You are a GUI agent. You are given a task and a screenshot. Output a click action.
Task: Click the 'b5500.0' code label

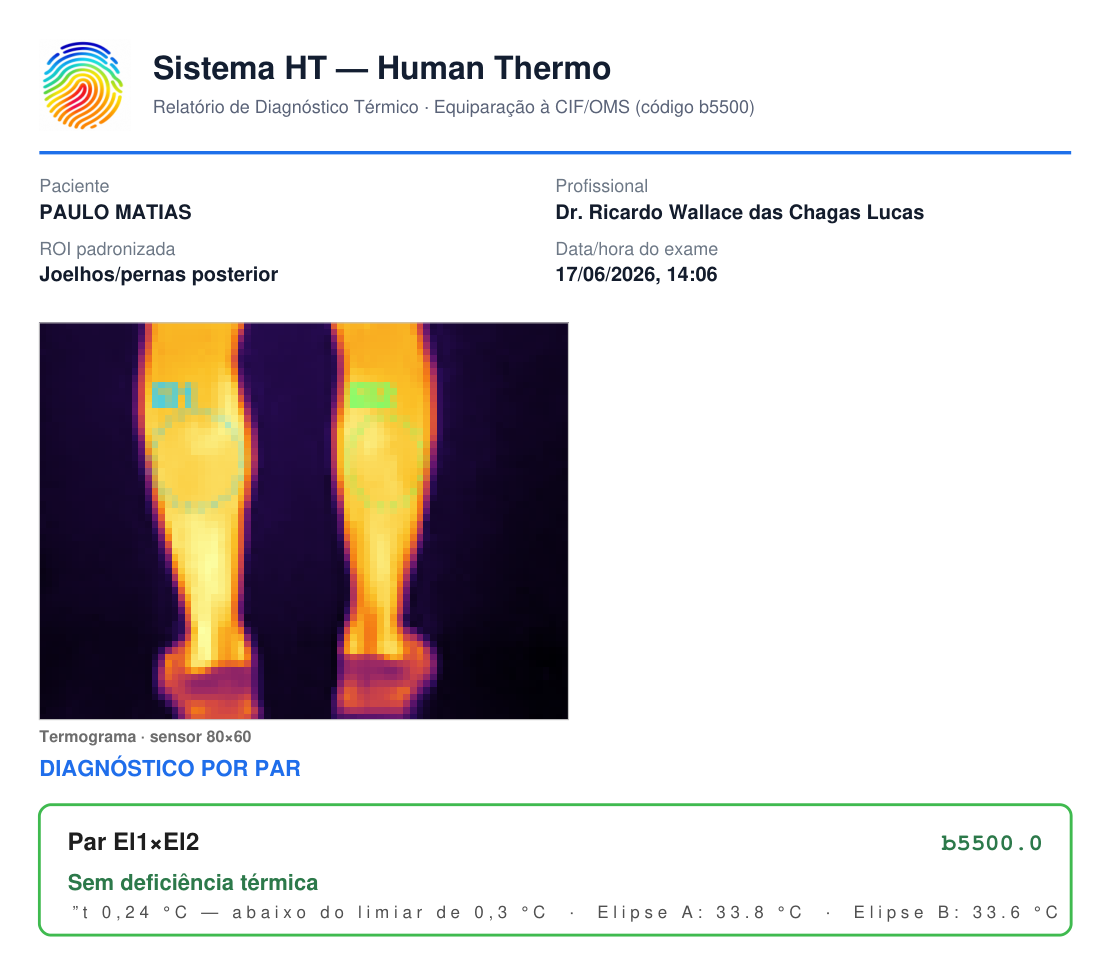[x=991, y=843]
